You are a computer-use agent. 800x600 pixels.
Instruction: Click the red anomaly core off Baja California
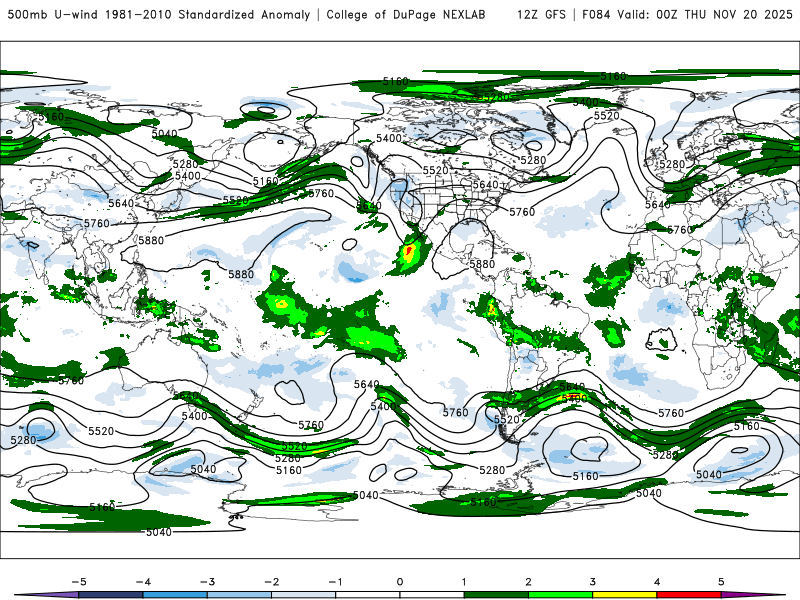point(409,251)
